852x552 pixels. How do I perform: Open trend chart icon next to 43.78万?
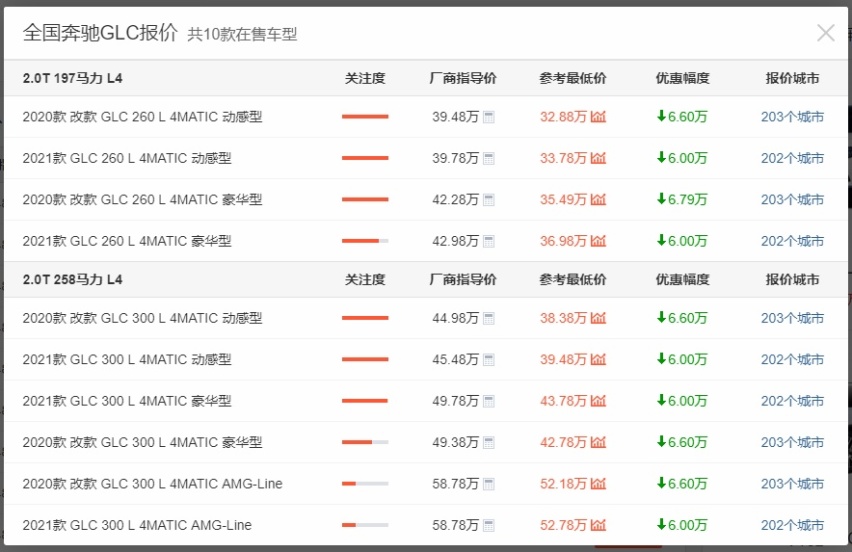coord(598,402)
